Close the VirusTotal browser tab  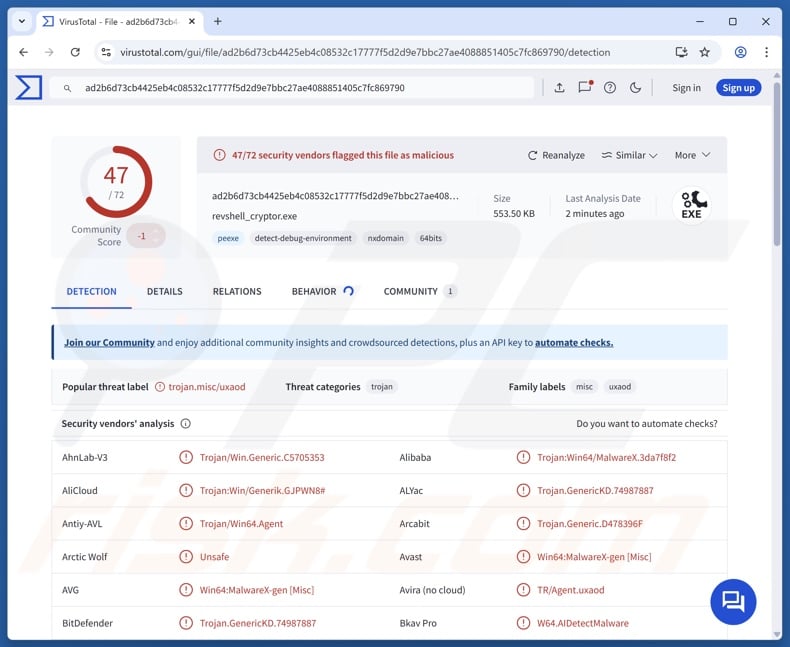192,22
